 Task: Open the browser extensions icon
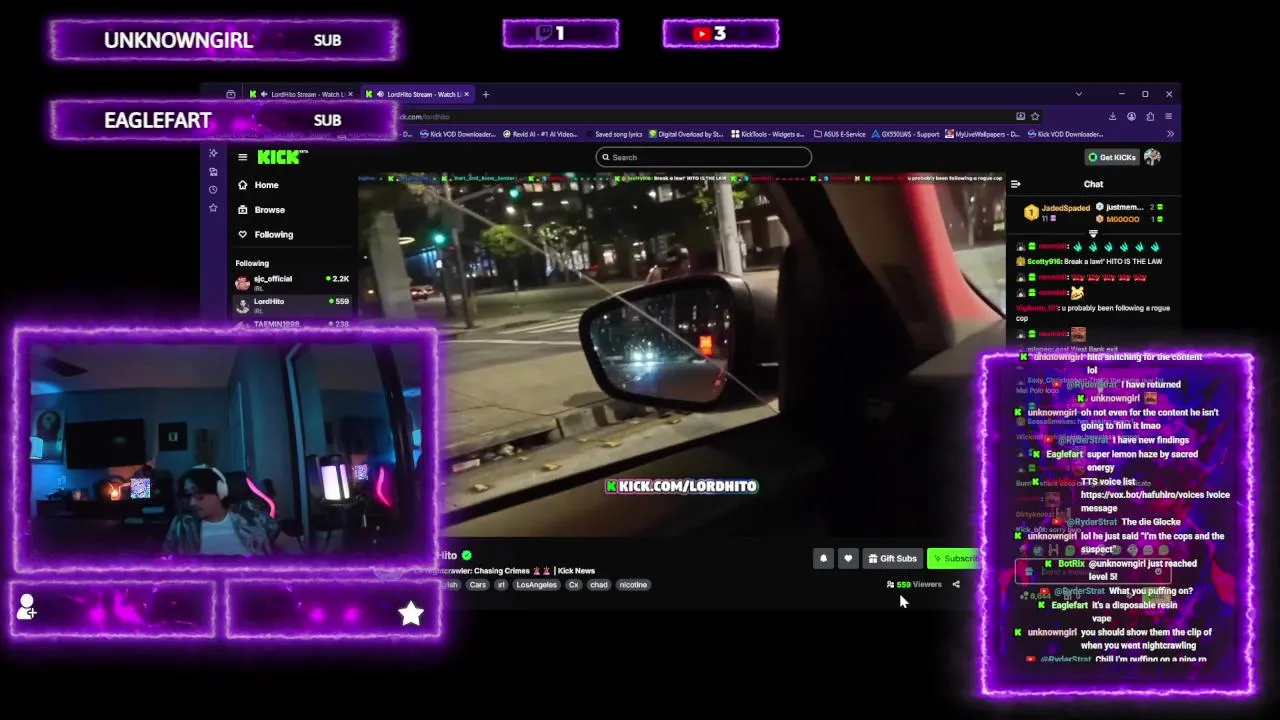tap(1150, 116)
